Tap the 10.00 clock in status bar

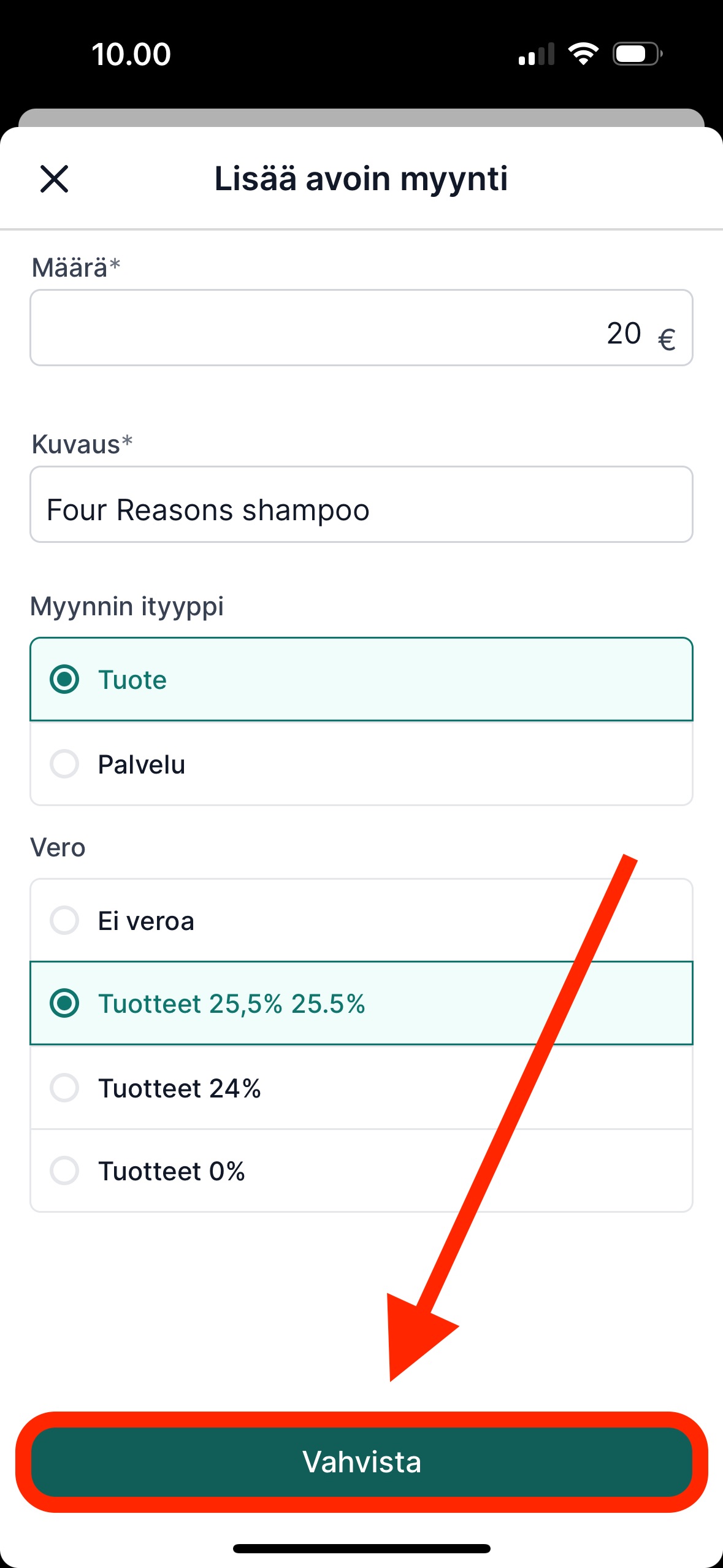(131, 54)
